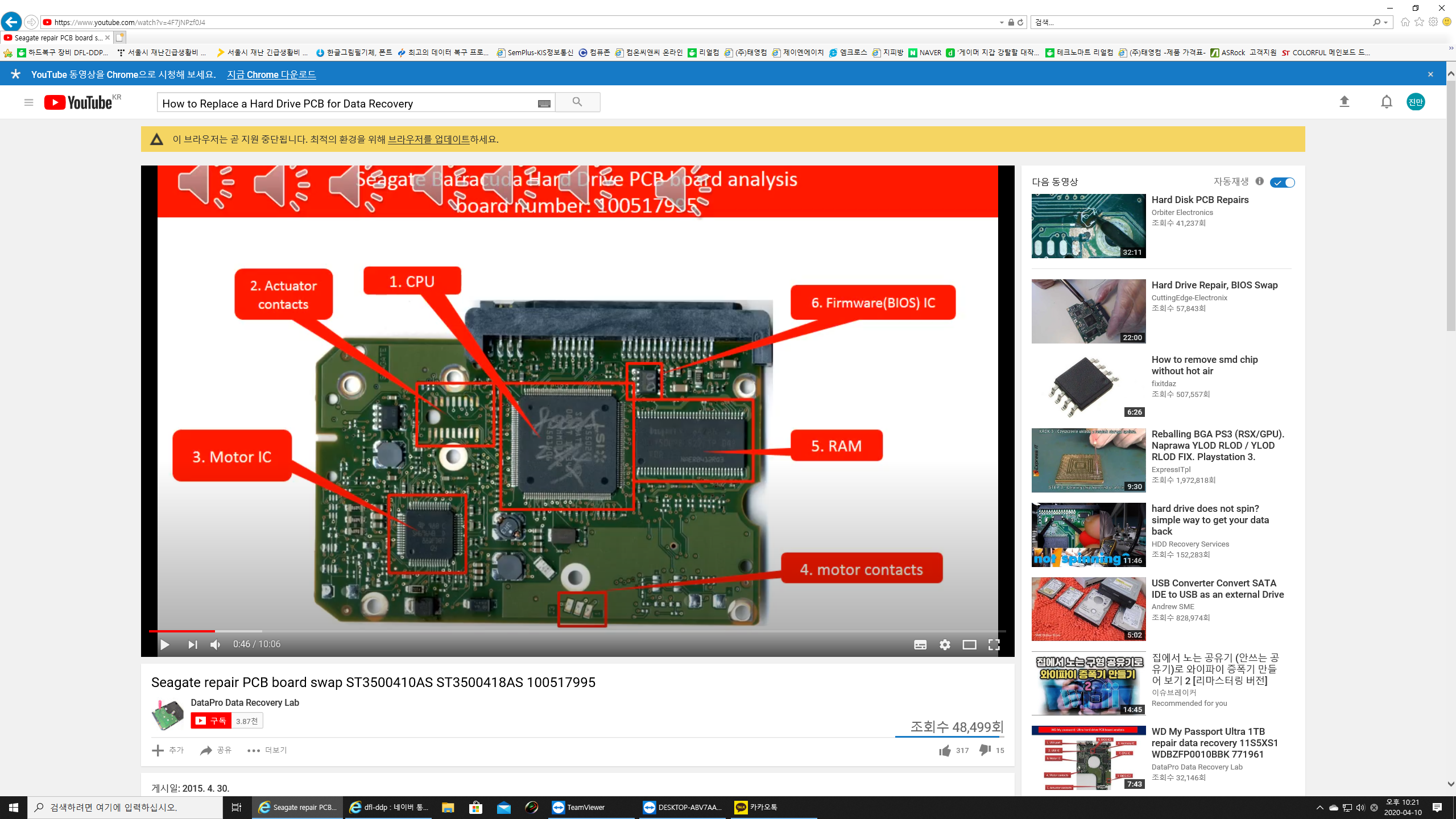This screenshot has height=819, width=1456.
Task: Open the SemPlus-KIS정보통신 bookmark
Action: click(x=535, y=52)
